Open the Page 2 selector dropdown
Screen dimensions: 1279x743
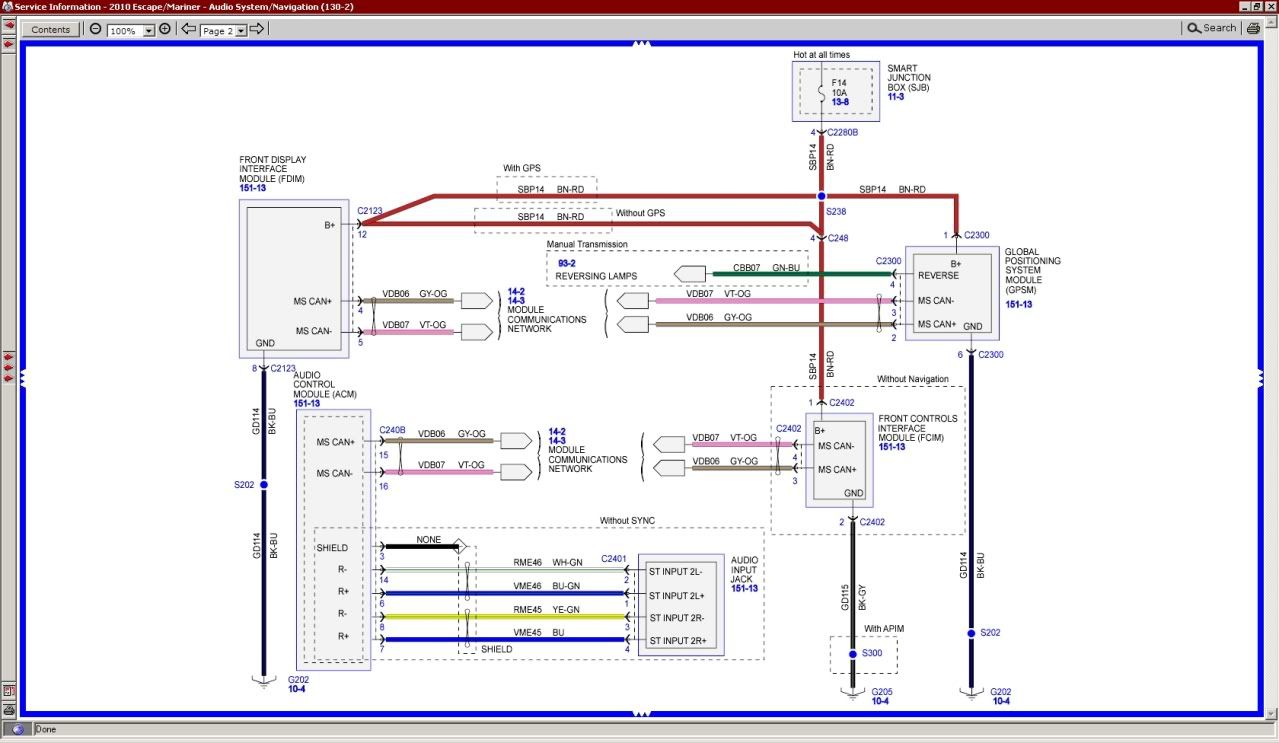tap(241, 31)
